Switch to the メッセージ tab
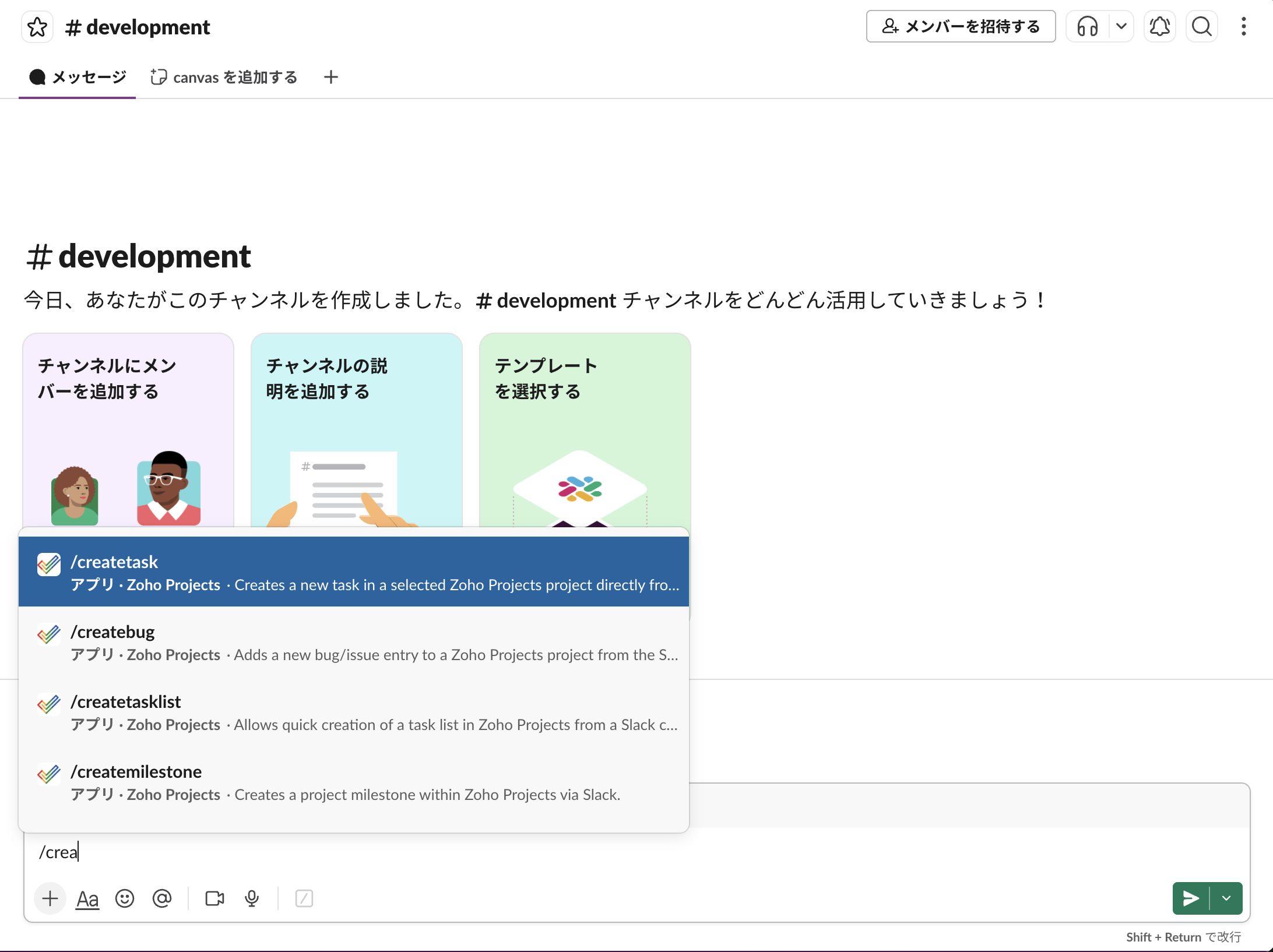1273x952 pixels. point(78,77)
